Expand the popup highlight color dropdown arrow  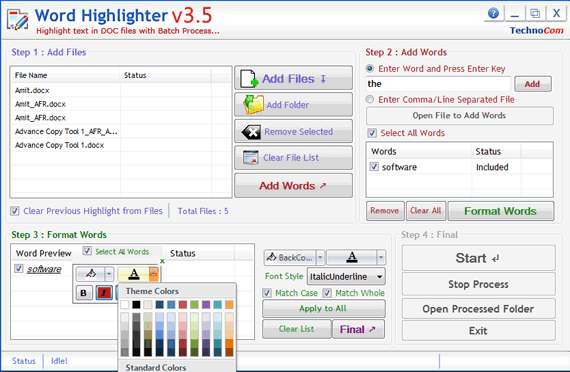109,274
